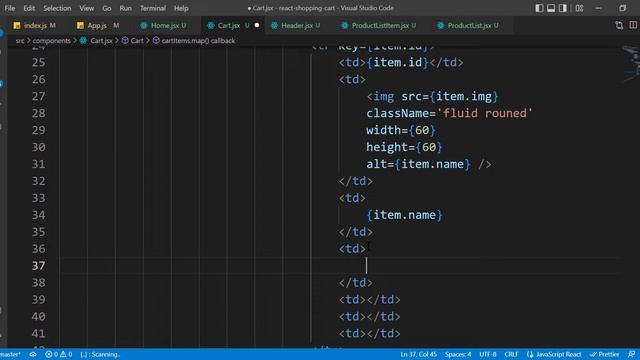Click on height={60} attribute text
The image size is (640, 360).
tap(404, 147)
